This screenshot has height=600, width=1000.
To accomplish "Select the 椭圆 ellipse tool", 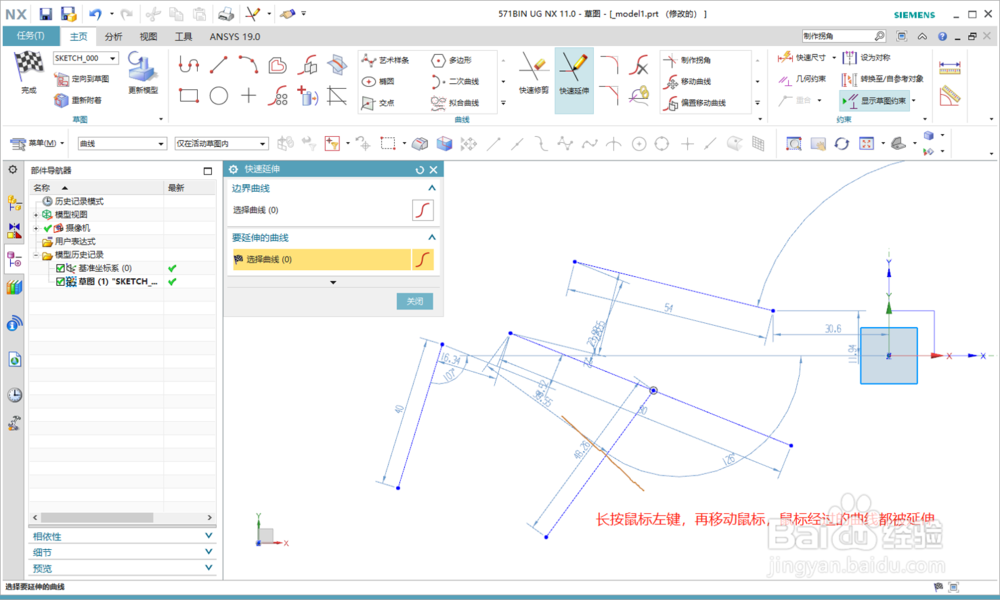I will [x=379, y=82].
